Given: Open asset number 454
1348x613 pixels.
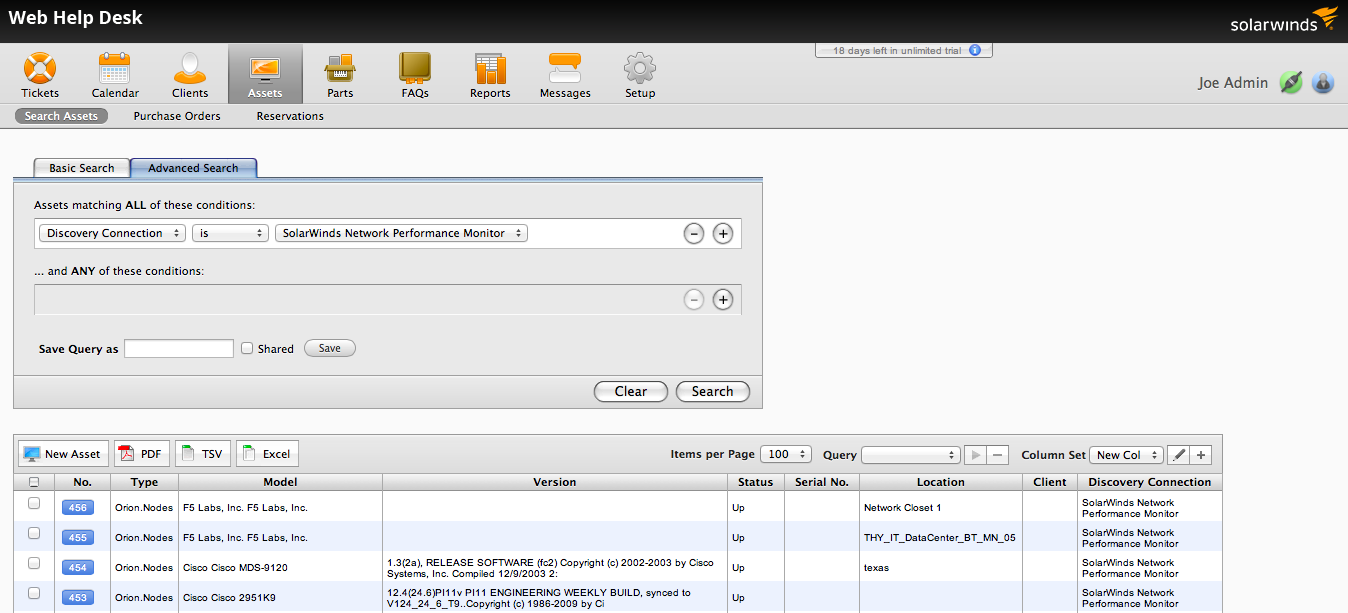Looking at the screenshot, I should click(78, 568).
